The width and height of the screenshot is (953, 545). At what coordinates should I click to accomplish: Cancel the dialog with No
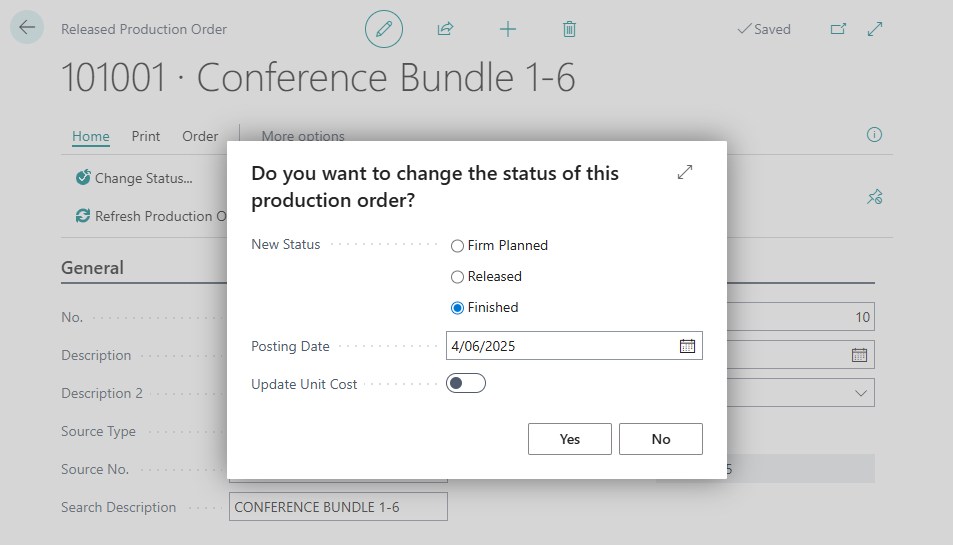click(x=661, y=439)
